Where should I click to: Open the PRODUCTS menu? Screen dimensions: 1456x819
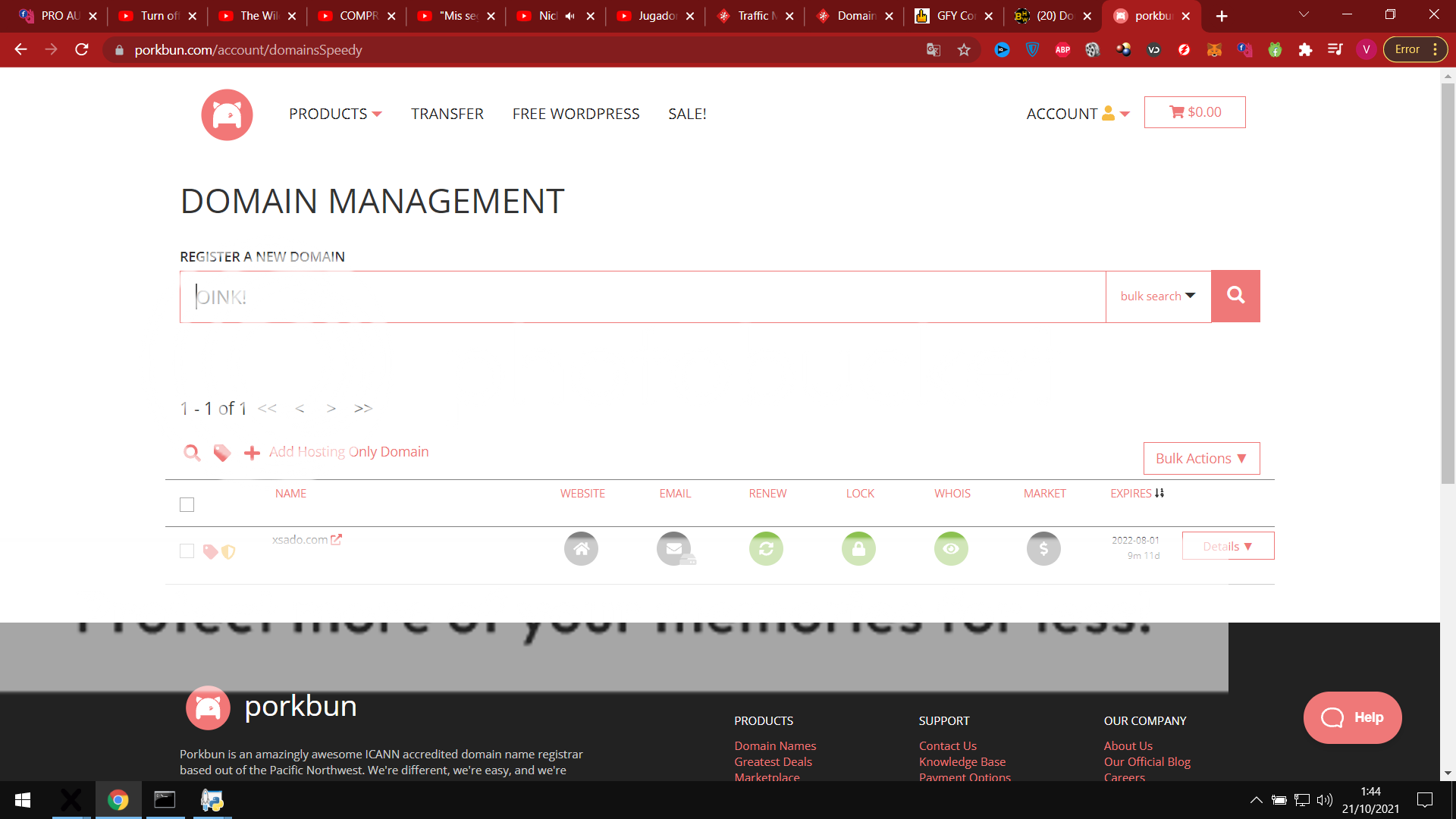point(335,114)
